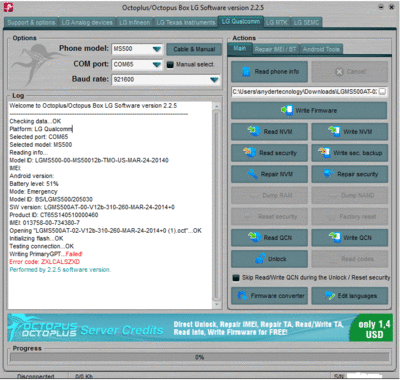Expand the Phone model dropdown
This screenshot has width=400, height=380.
[x=157, y=49]
